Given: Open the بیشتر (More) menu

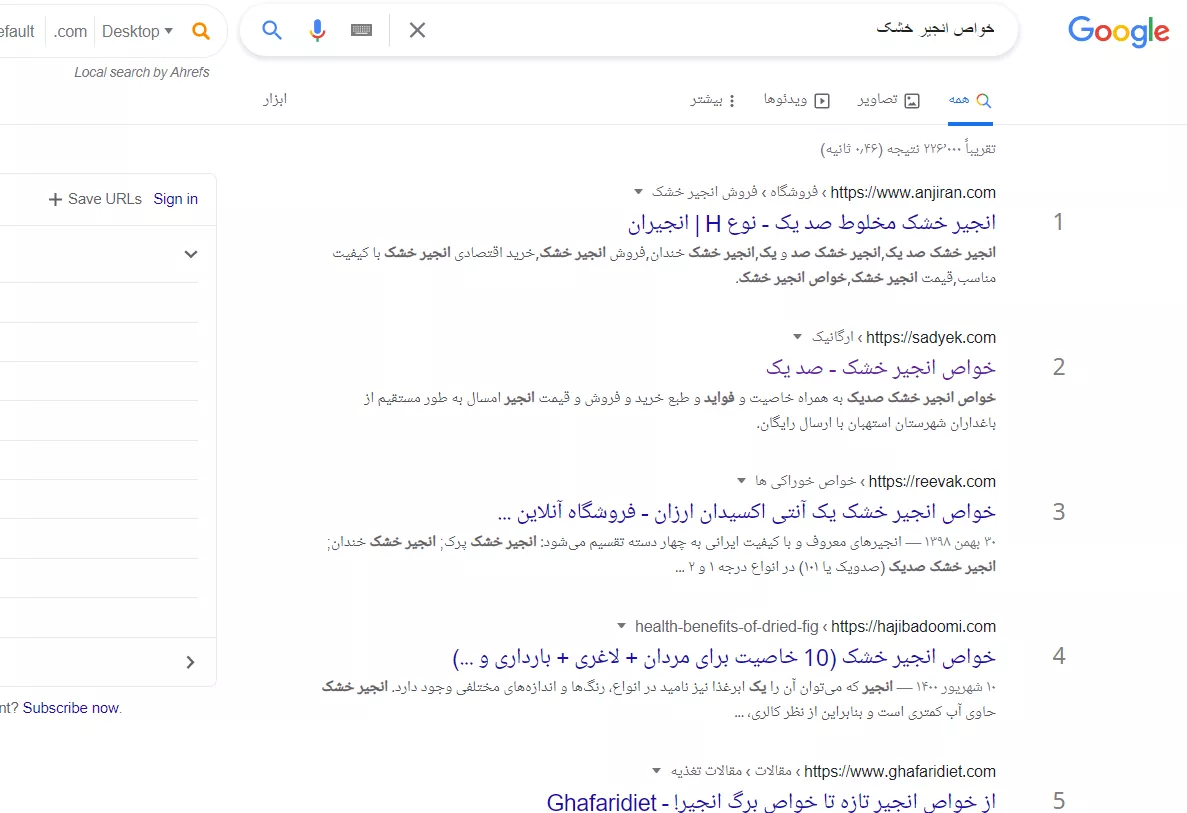Looking at the screenshot, I should [712, 100].
